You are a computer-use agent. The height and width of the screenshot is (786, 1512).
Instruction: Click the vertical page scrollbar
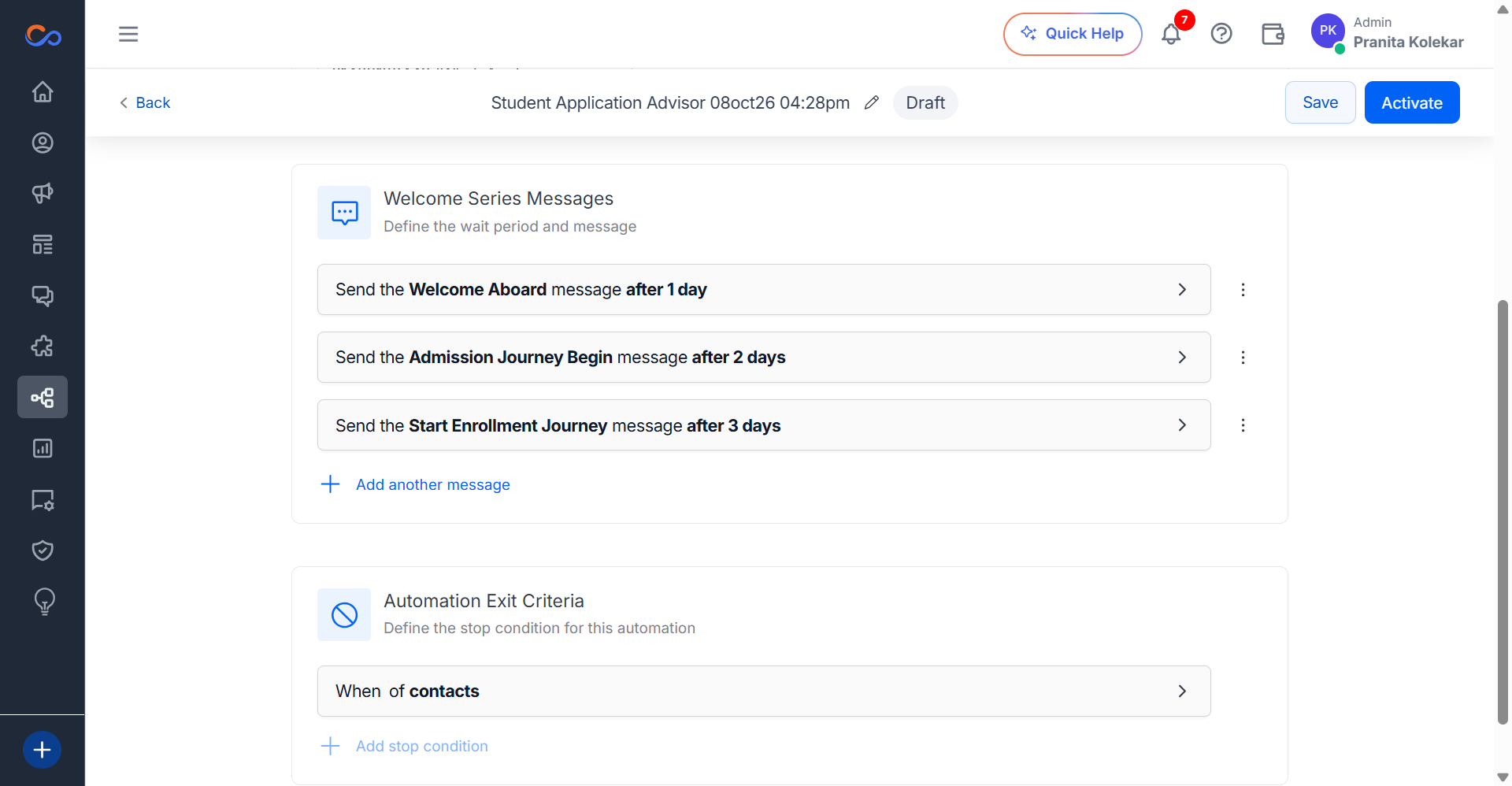click(1503, 512)
